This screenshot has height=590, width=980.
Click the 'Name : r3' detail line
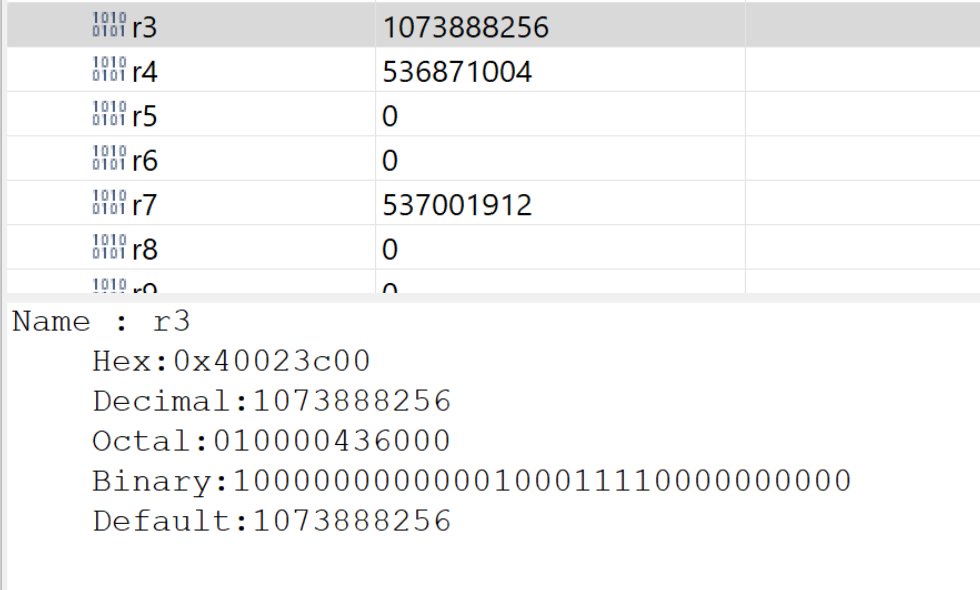tap(101, 322)
